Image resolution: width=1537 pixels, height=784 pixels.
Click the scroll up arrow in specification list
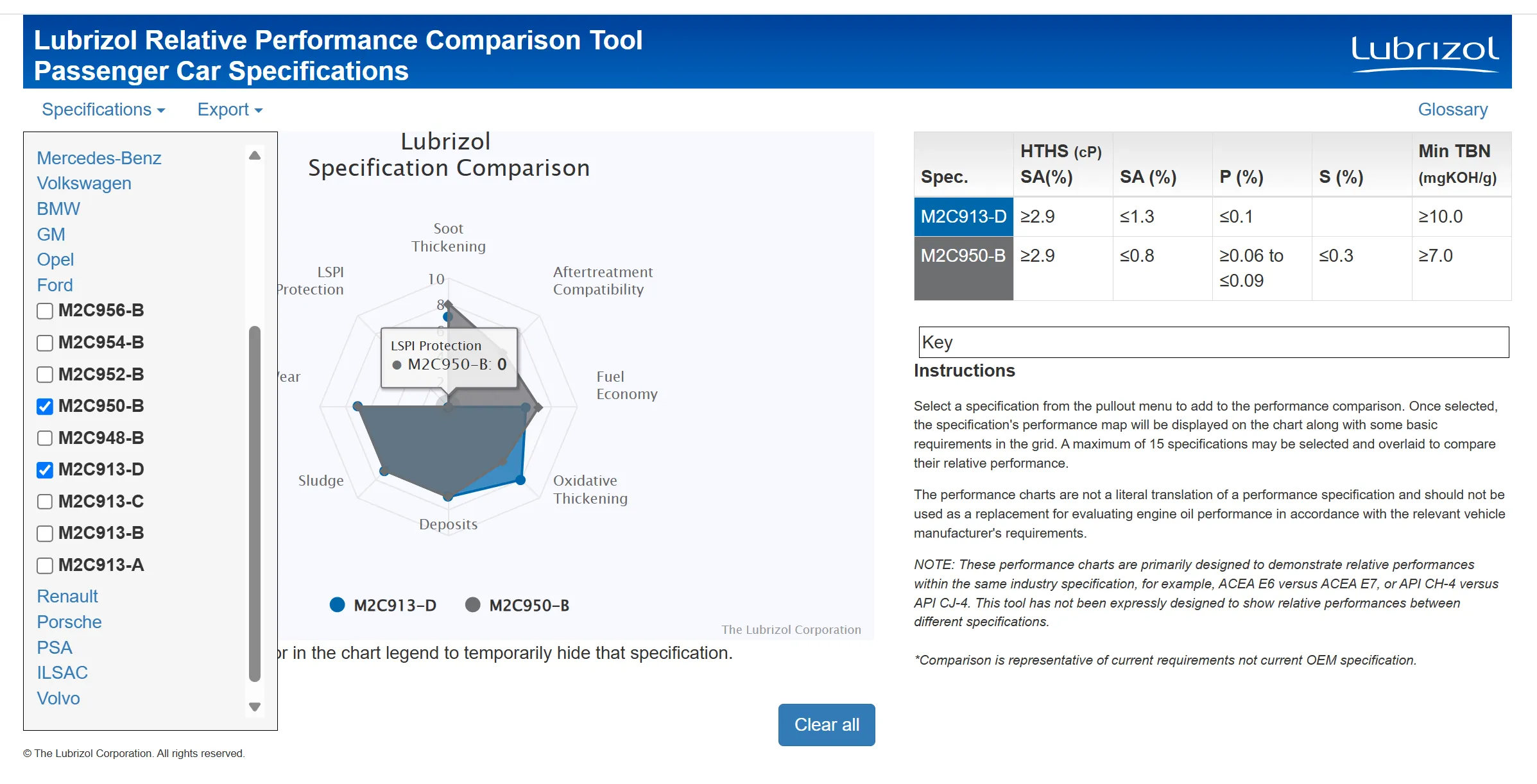[x=255, y=155]
